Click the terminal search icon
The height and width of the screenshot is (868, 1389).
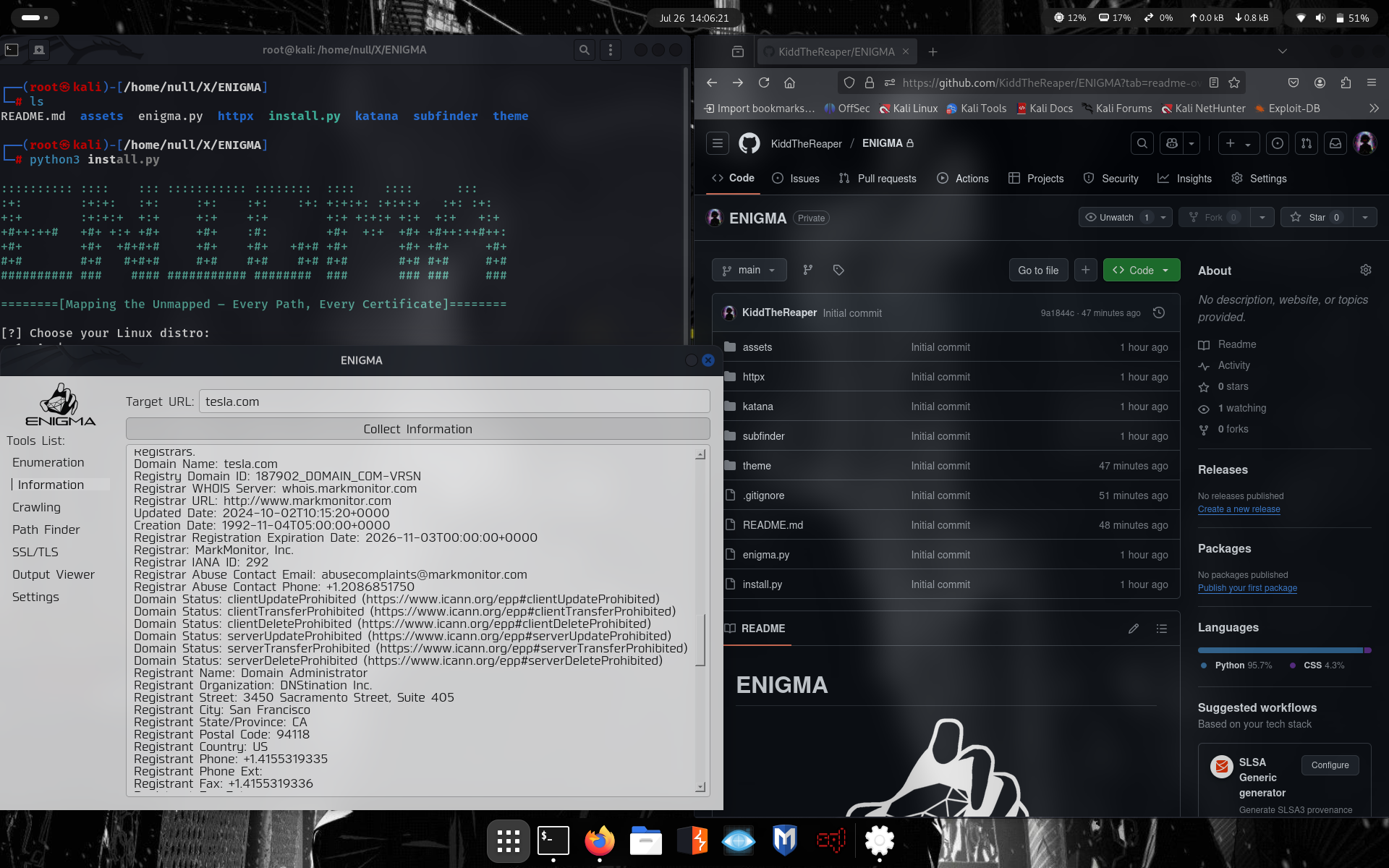[584, 50]
